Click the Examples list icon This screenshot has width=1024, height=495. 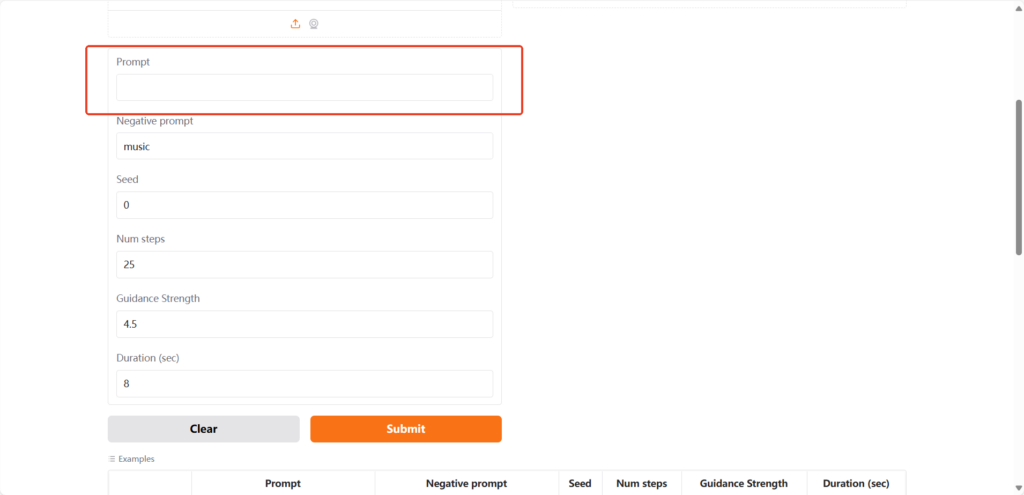coord(112,459)
